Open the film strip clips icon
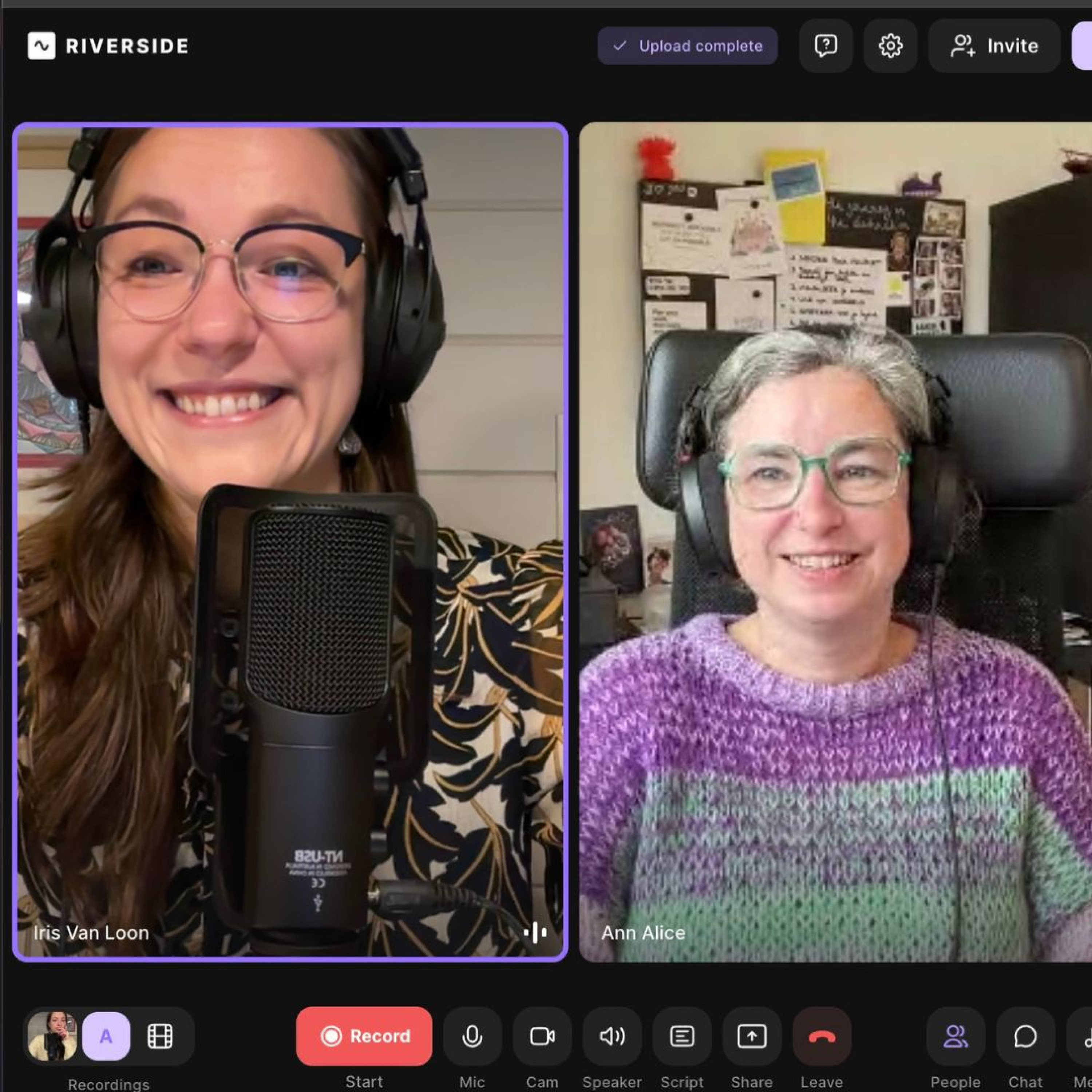This screenshot has width=1092, height=1092. click(160, 1036)
